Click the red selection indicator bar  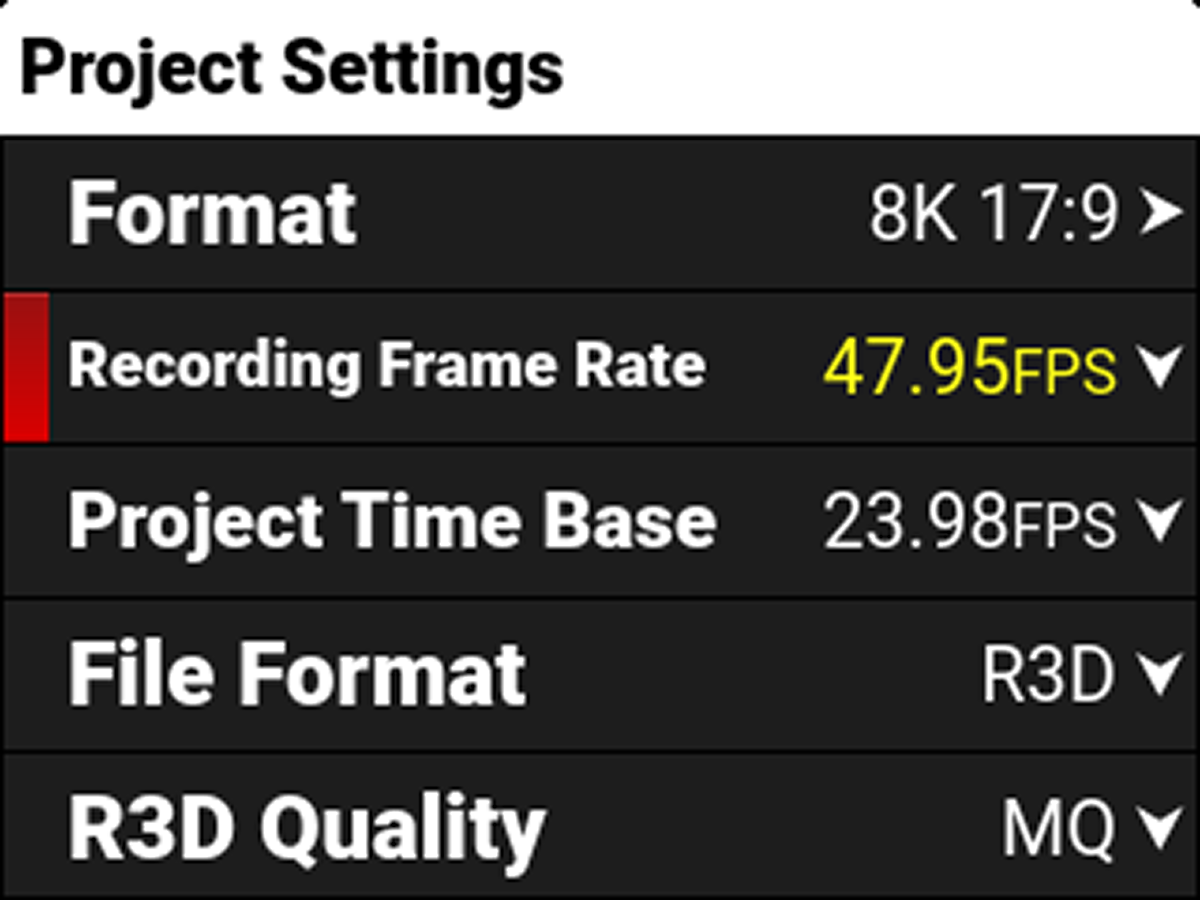tap(26, 367)
